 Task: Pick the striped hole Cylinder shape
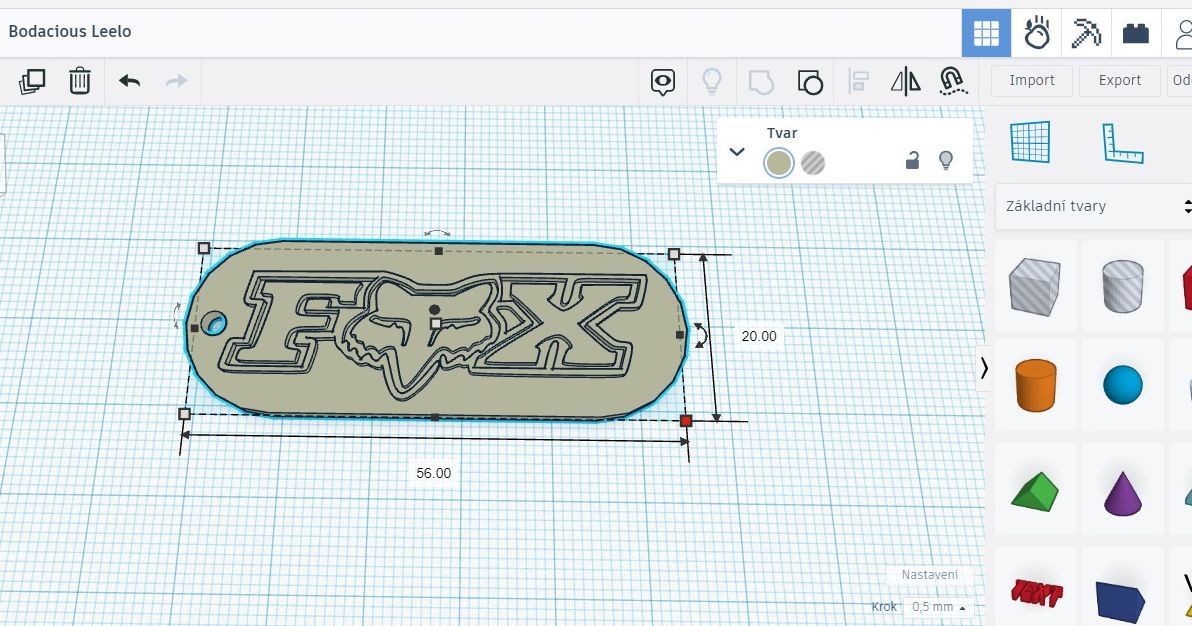click(1123, 286)
